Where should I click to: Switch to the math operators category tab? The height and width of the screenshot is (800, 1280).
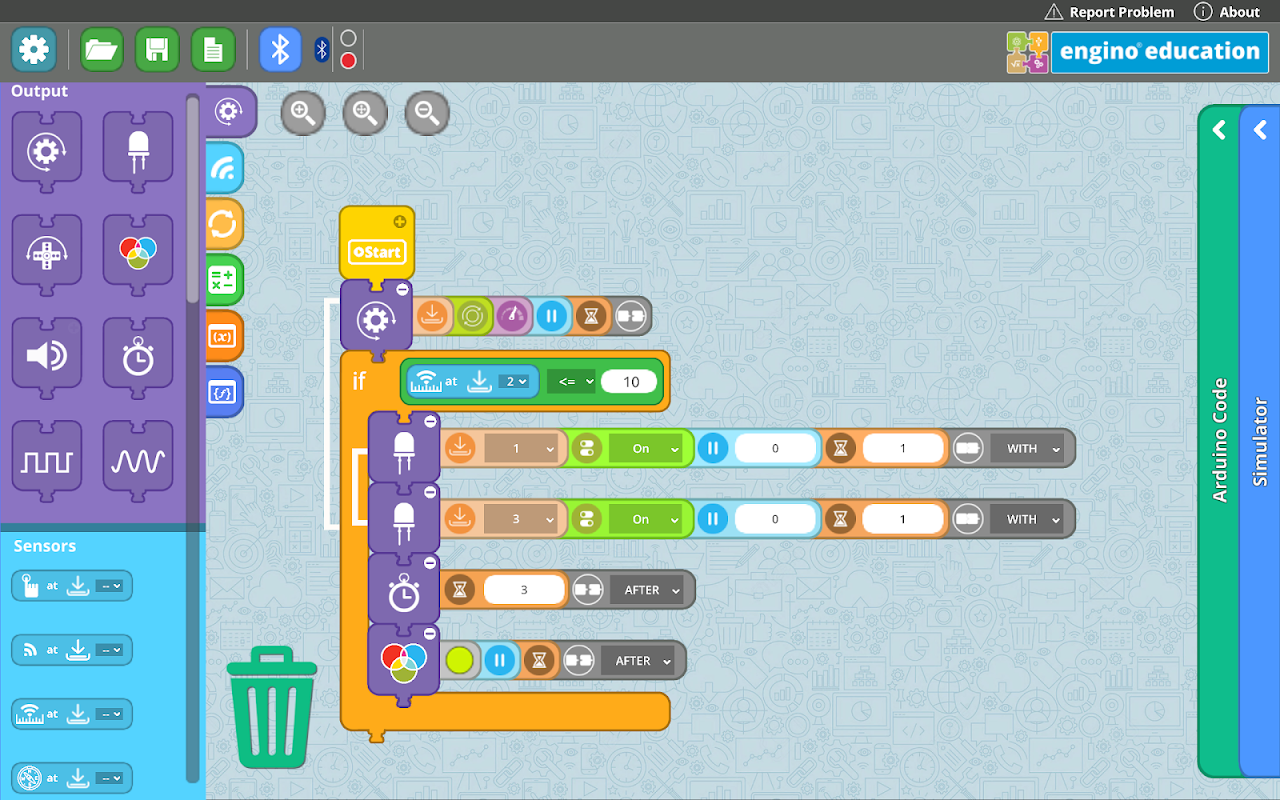tap(224, 280)
